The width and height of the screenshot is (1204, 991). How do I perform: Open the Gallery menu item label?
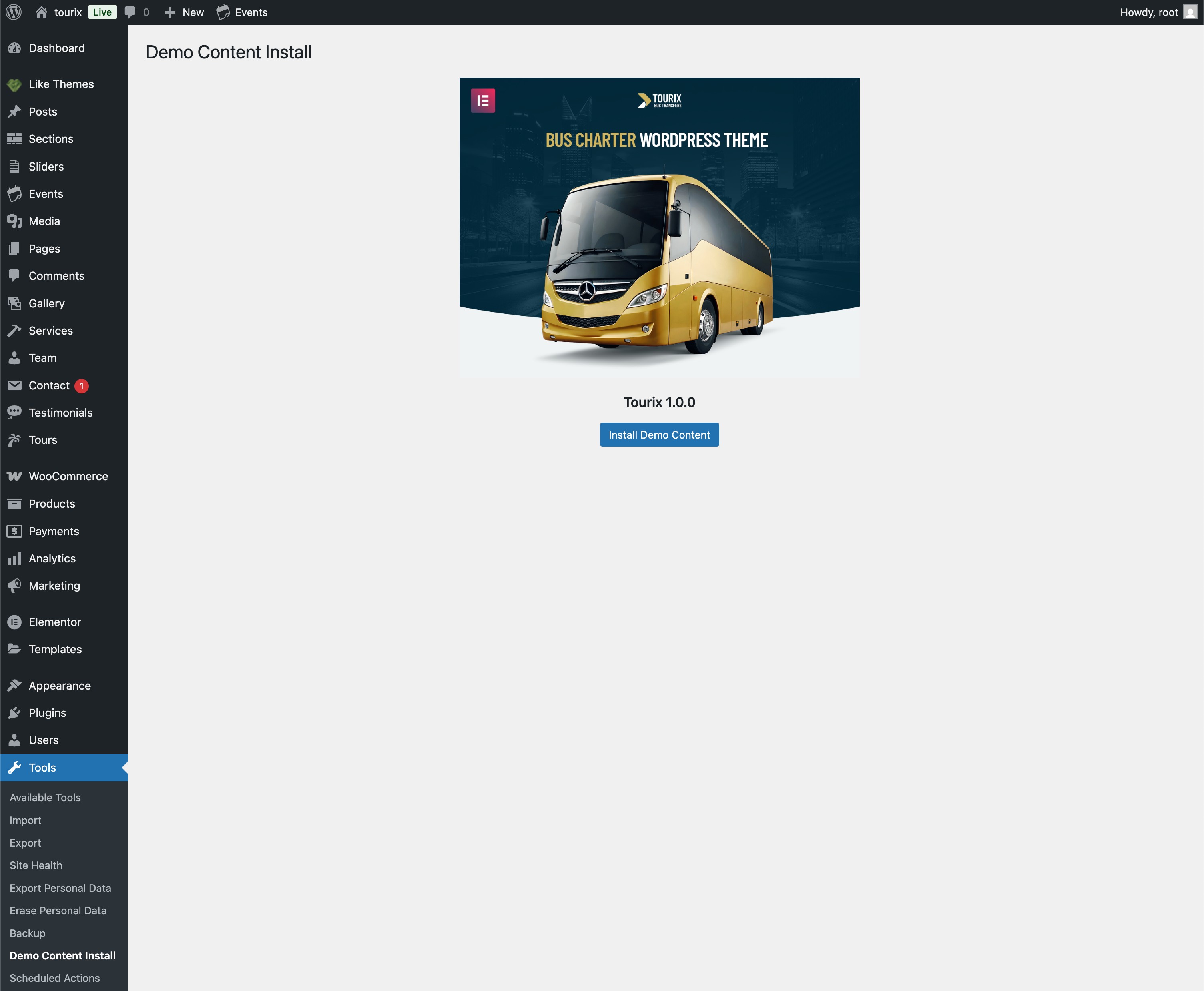click(x=47, y=303)
